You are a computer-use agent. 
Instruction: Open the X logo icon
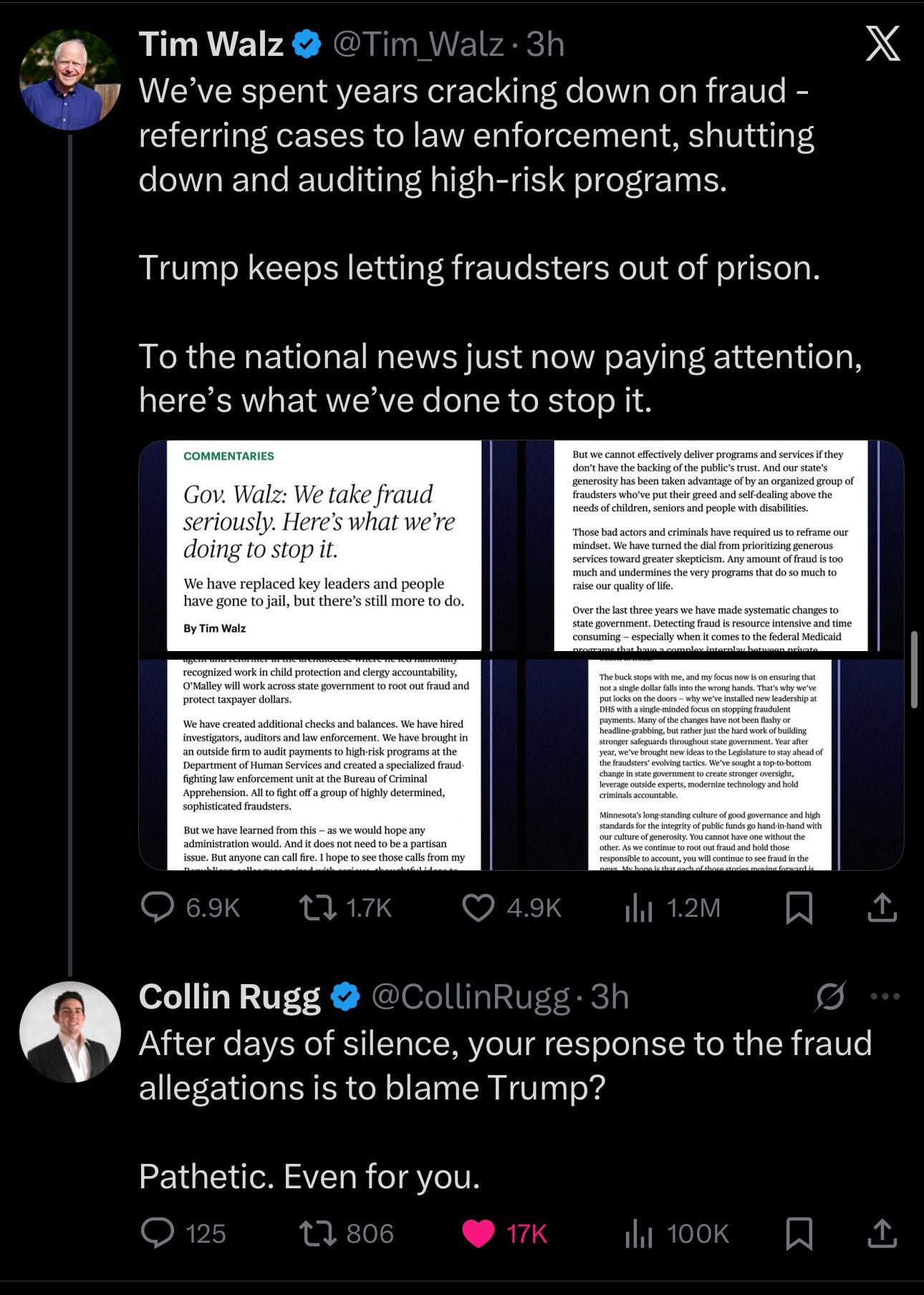[x=882, y=44]
